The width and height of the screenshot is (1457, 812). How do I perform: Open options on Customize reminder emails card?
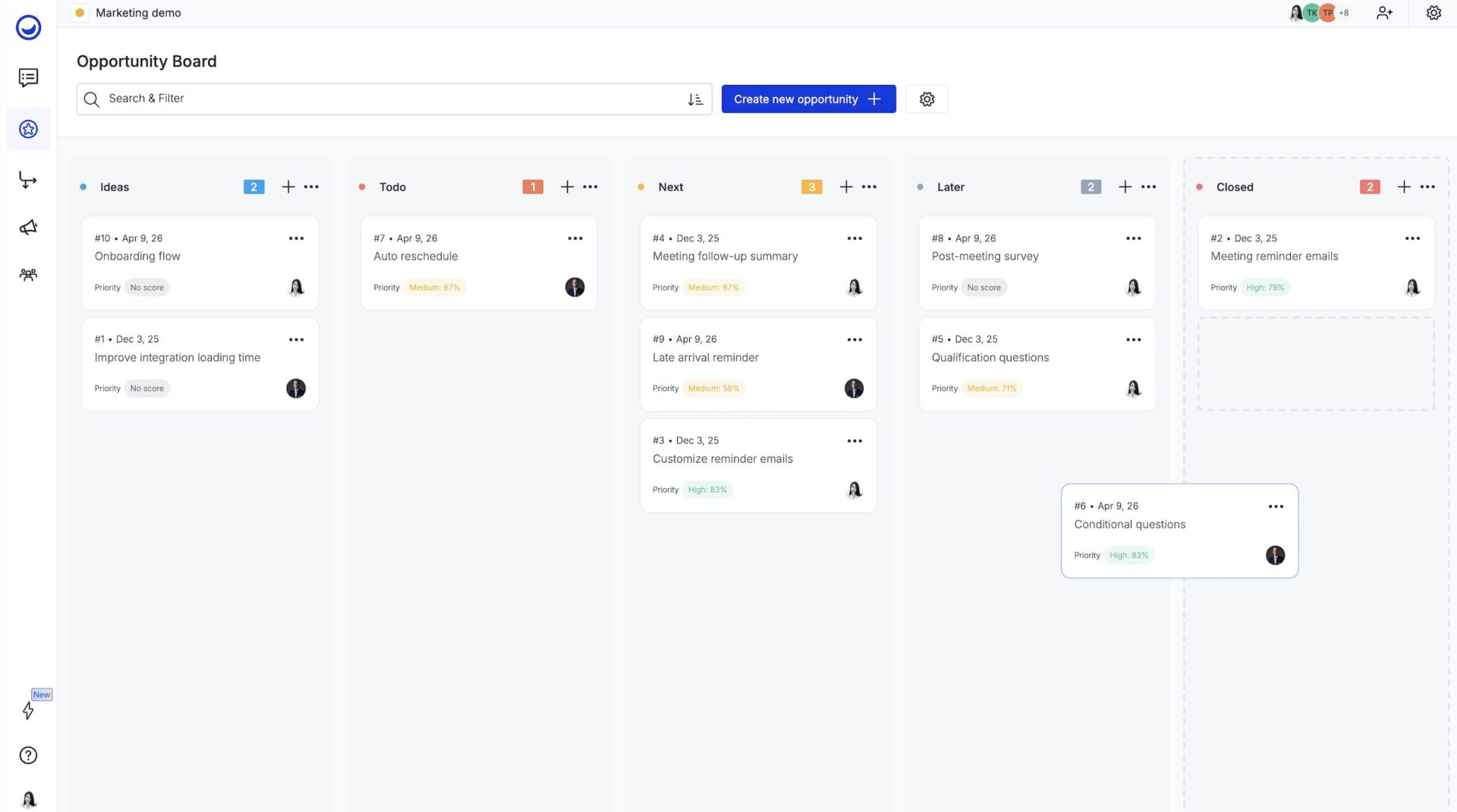[854, 441]
